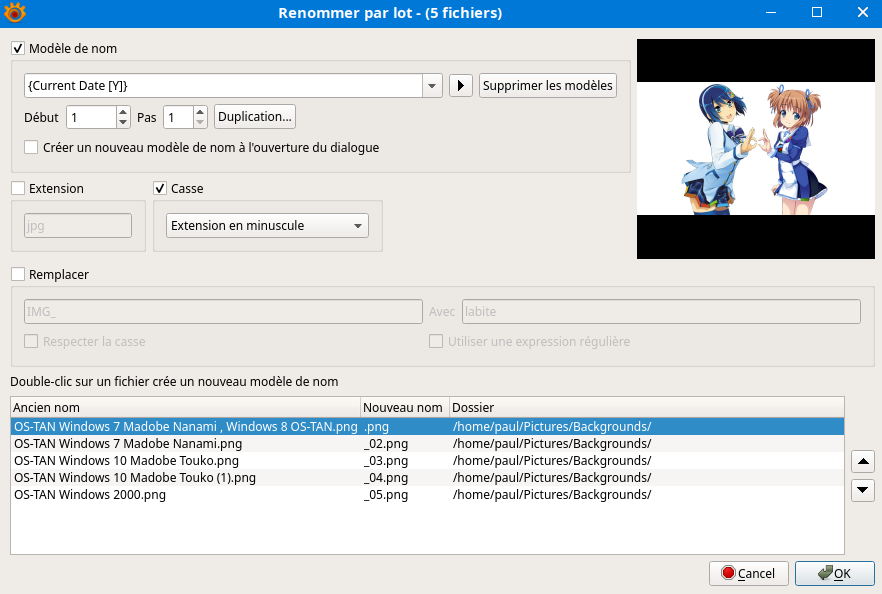Click the Pas number field
This screenshot has height=594, width=882.
(x=178, y=117)
